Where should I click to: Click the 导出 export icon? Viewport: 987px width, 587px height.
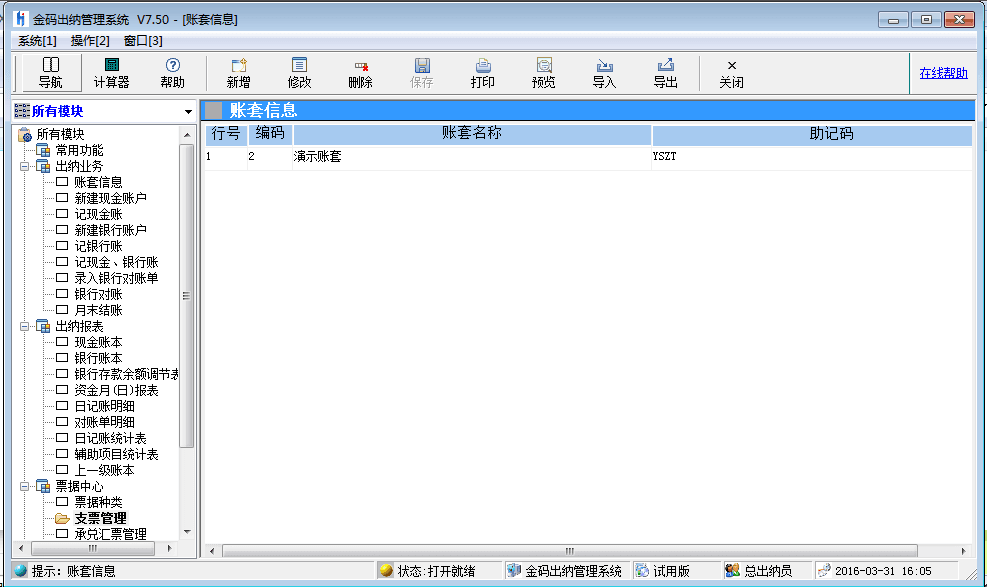pos(665,72)
